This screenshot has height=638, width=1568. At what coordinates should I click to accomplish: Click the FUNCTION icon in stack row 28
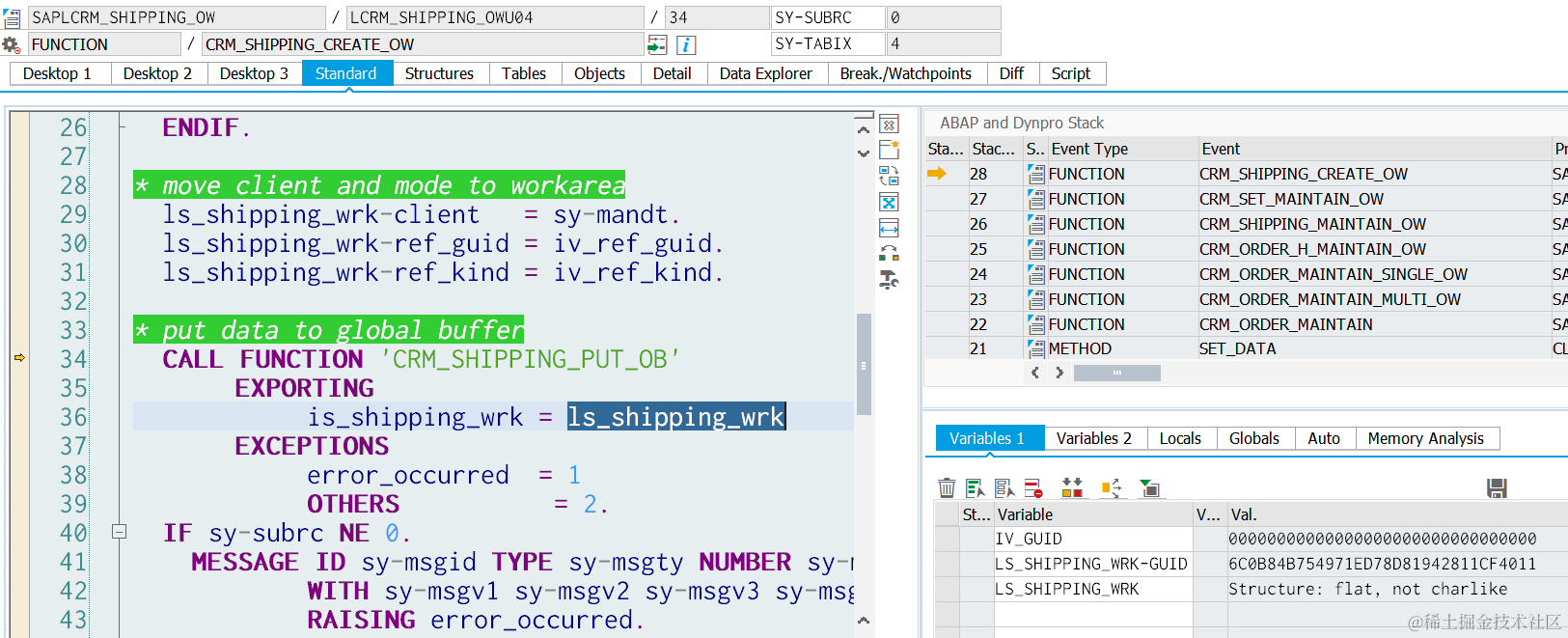coord(1035,174)
